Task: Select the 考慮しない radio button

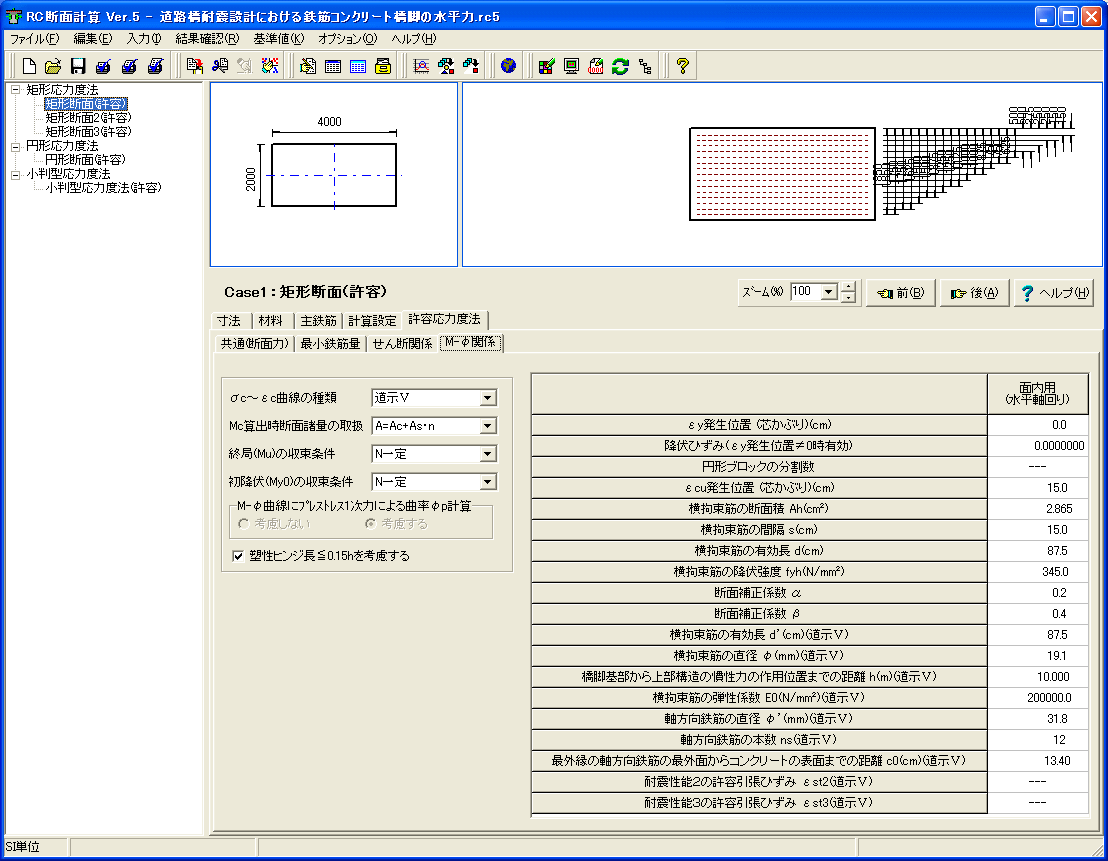Action: tap(243, 524)
